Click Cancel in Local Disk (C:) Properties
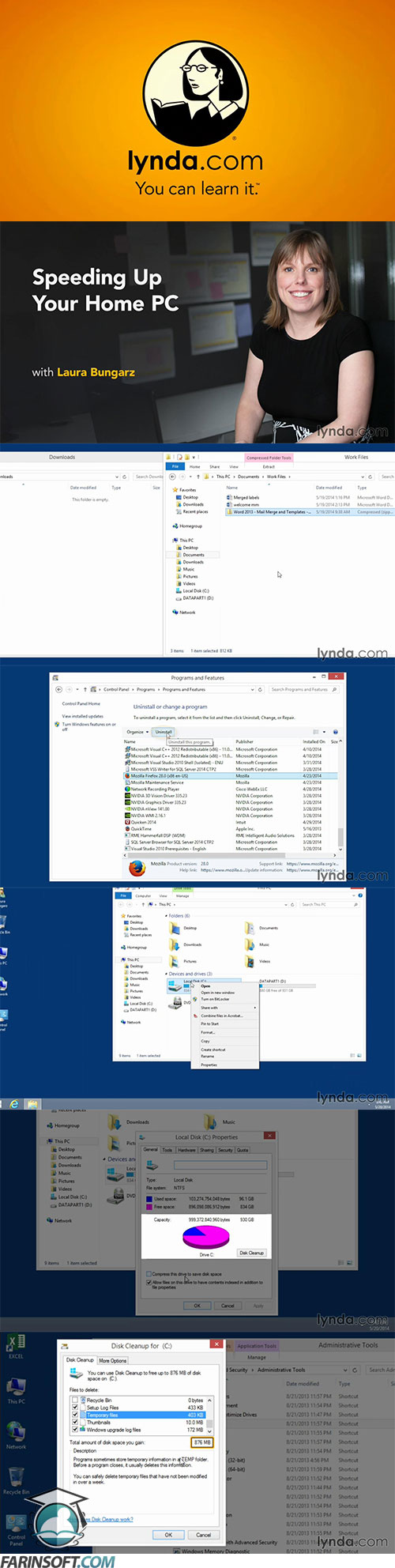Image resolution: width=395 pixels, height=1568 pixels. pyautogui.click(x=228, y=1306)
